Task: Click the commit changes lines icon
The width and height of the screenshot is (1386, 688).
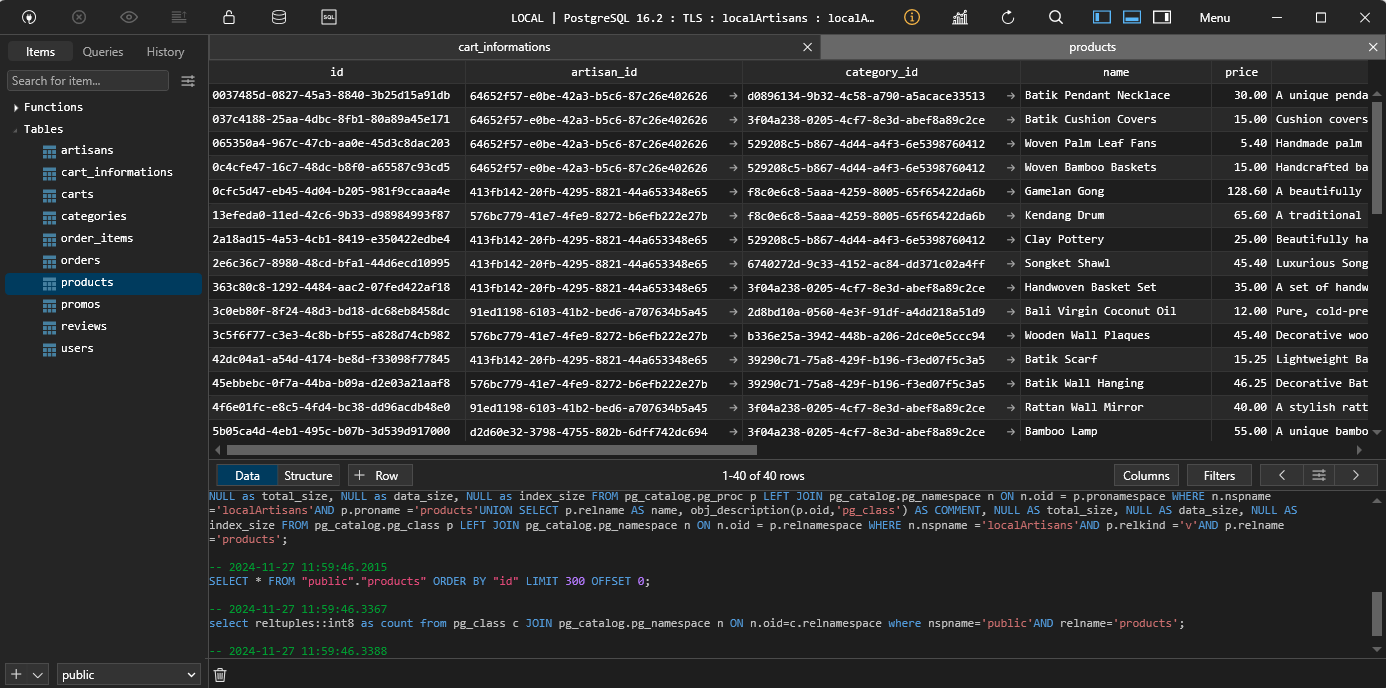Action: [179, 17]
